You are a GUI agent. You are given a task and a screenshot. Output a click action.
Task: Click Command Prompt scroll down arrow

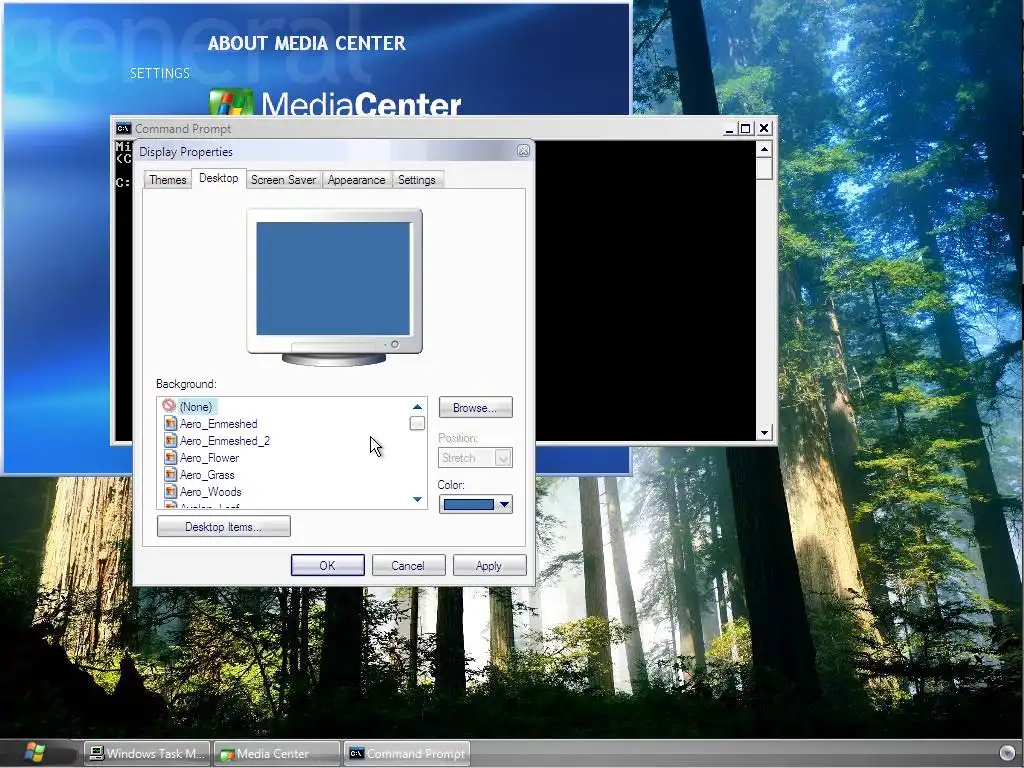click(x=765, y=432)
